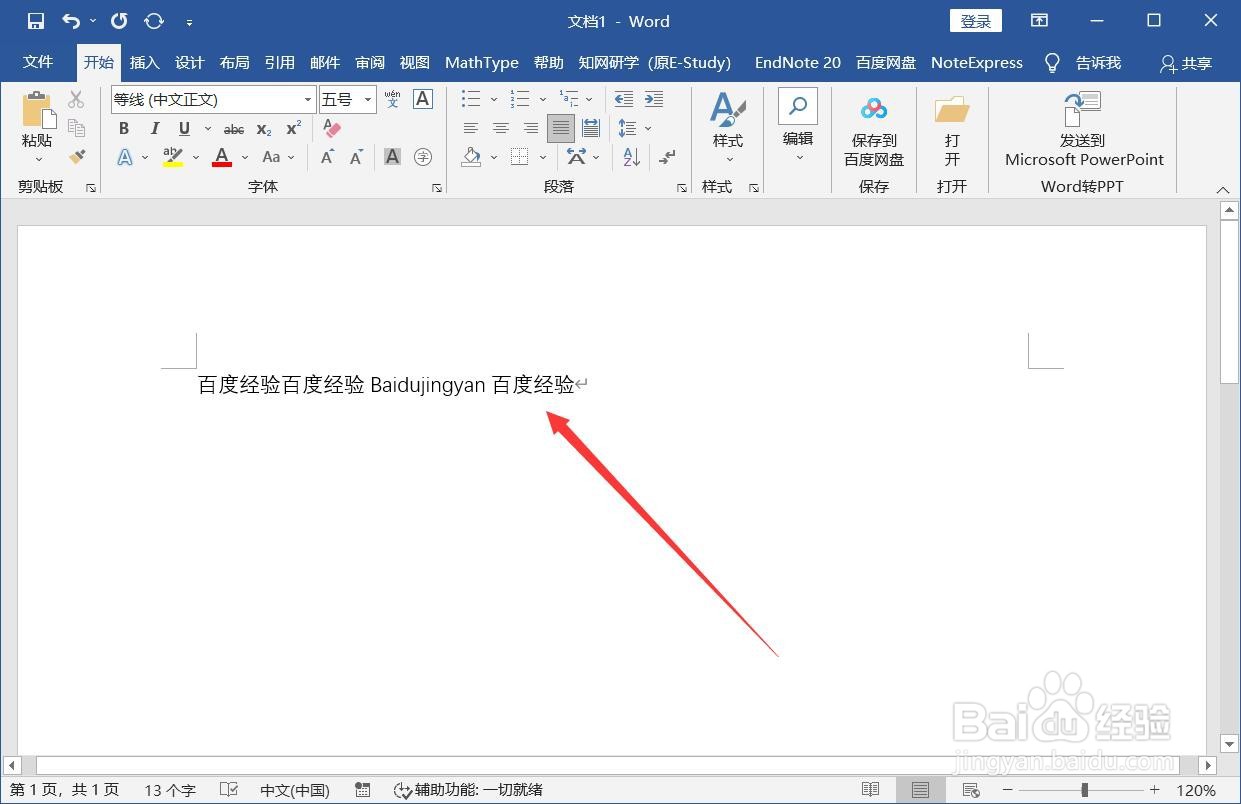Viewport: 1241px width, 804px height.
Task: Show or hide paragraph marks
Action: (667, 157)
